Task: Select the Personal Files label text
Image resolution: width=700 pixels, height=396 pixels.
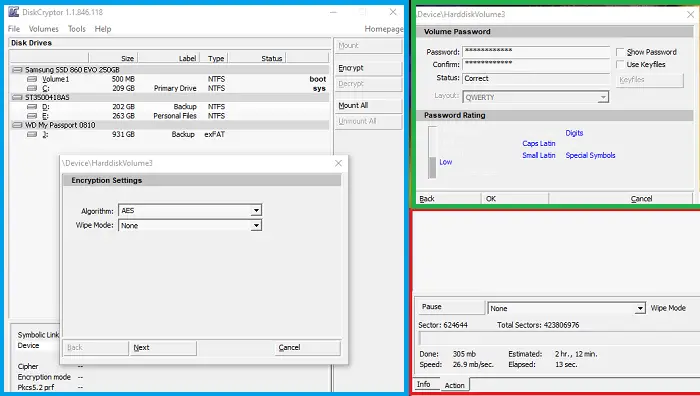Action: pos(175,116)
